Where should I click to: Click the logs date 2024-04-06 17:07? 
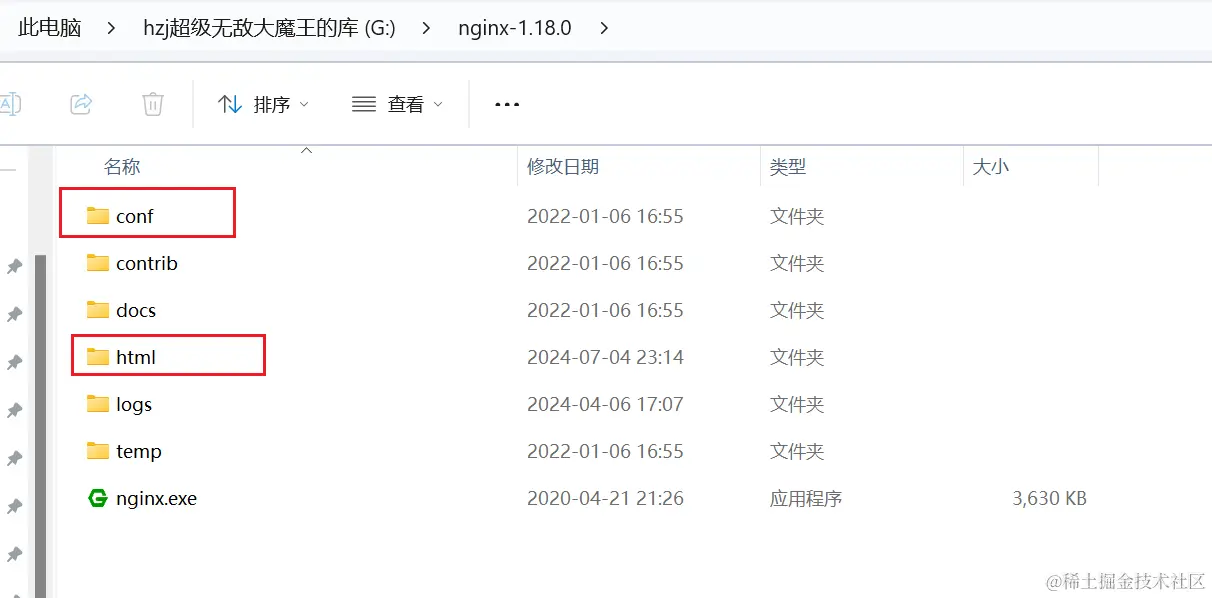tap(606, 404)
